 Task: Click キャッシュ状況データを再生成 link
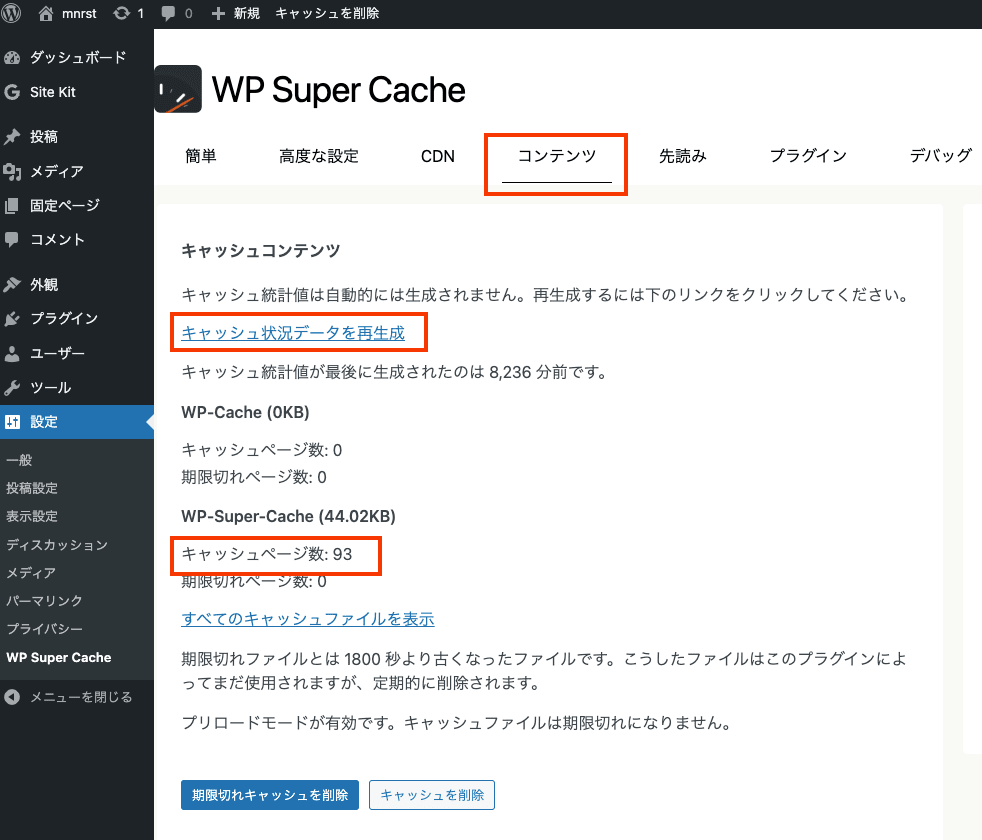point(293,333)
